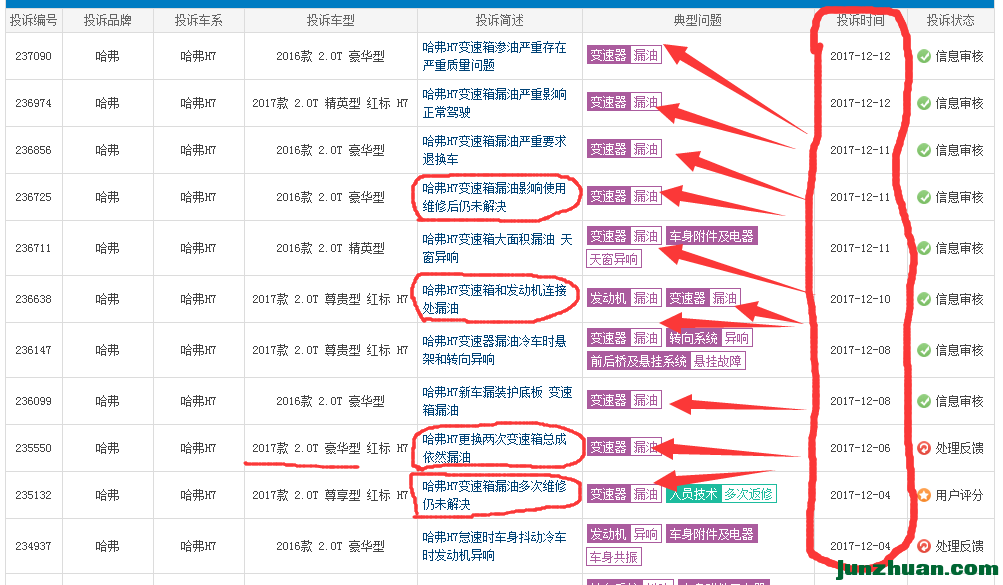Open link 哈弗H7更换两次变速箱总成依然漏油
This screenshot has width=1003, height=585.
click(x=494, y=448)
